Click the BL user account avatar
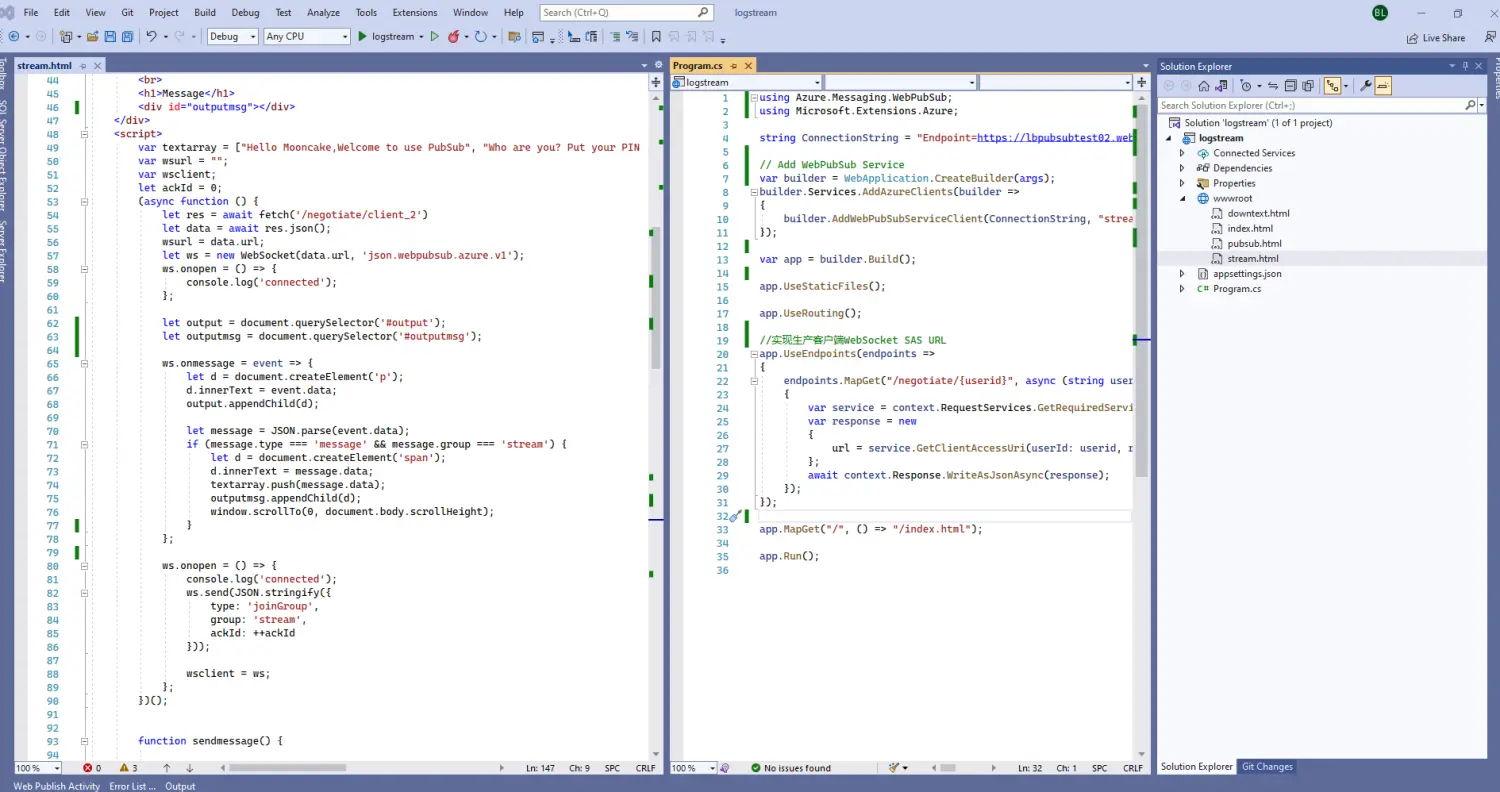Viewport: 1500px width, 792px height. [x=1380, y=13]
